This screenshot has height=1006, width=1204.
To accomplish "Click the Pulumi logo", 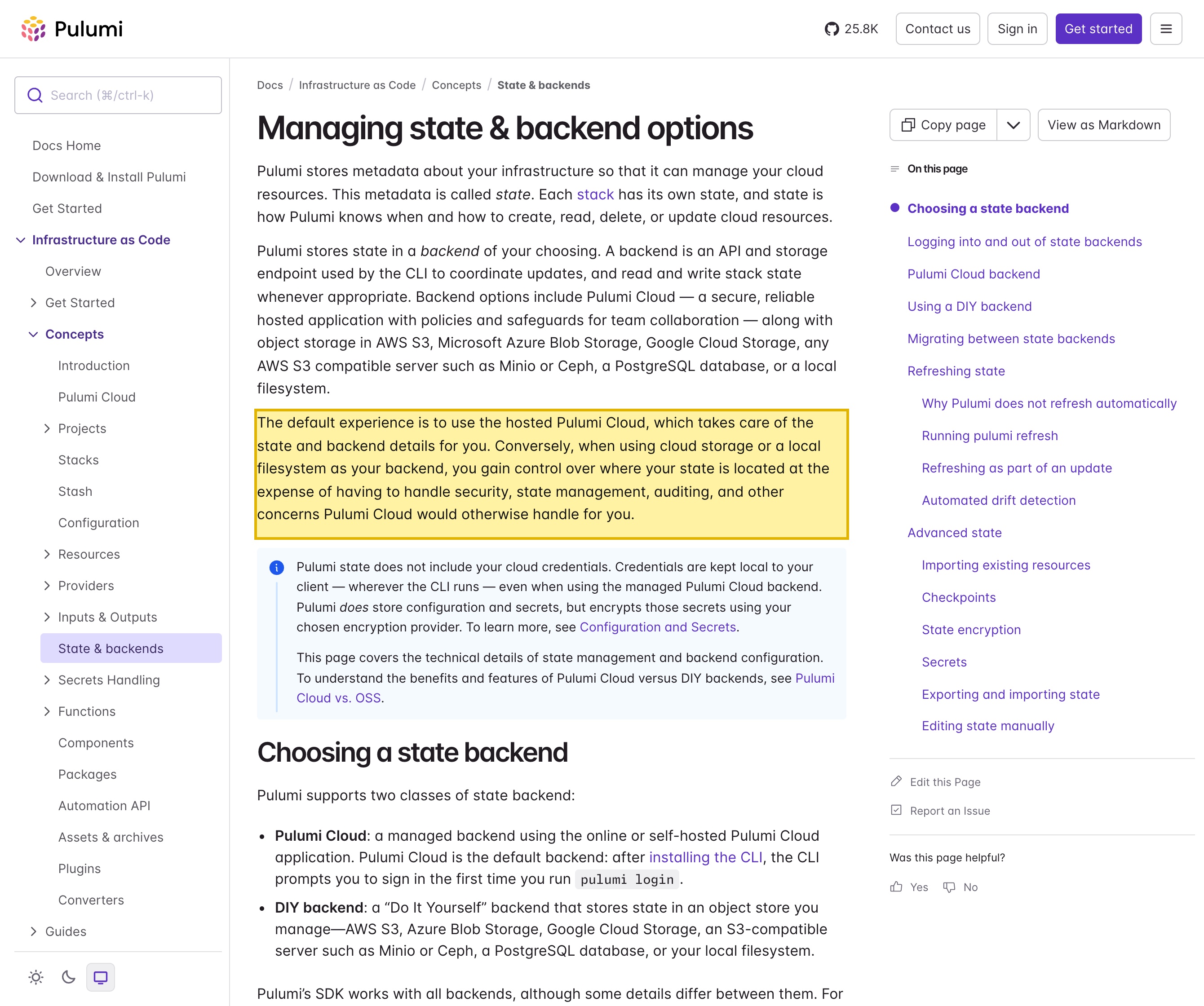I will (72, 29).
